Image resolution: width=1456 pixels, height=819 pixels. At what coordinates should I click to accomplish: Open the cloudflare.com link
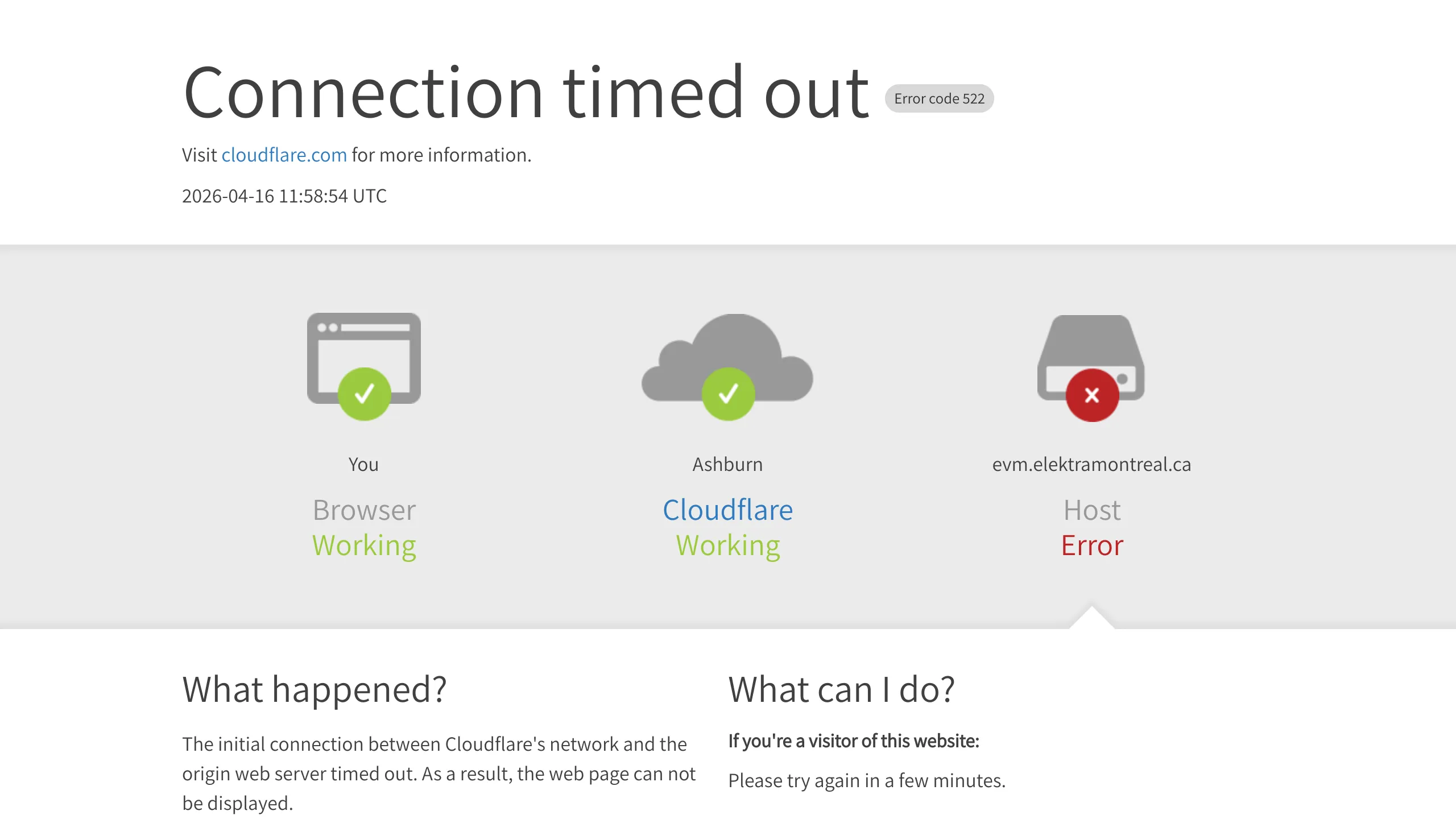[x=284, y=155]
